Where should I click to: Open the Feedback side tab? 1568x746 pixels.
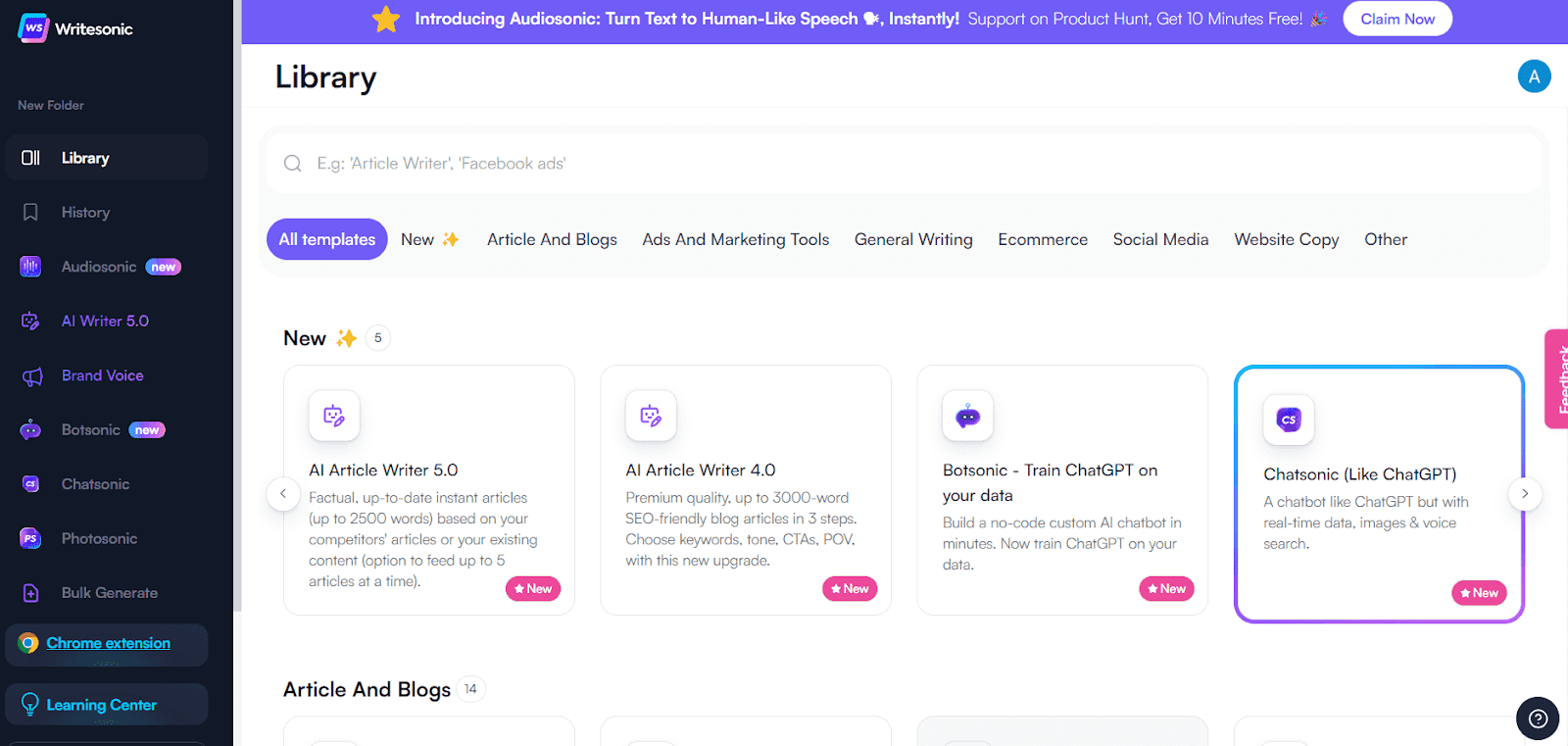click(1557, 378)
